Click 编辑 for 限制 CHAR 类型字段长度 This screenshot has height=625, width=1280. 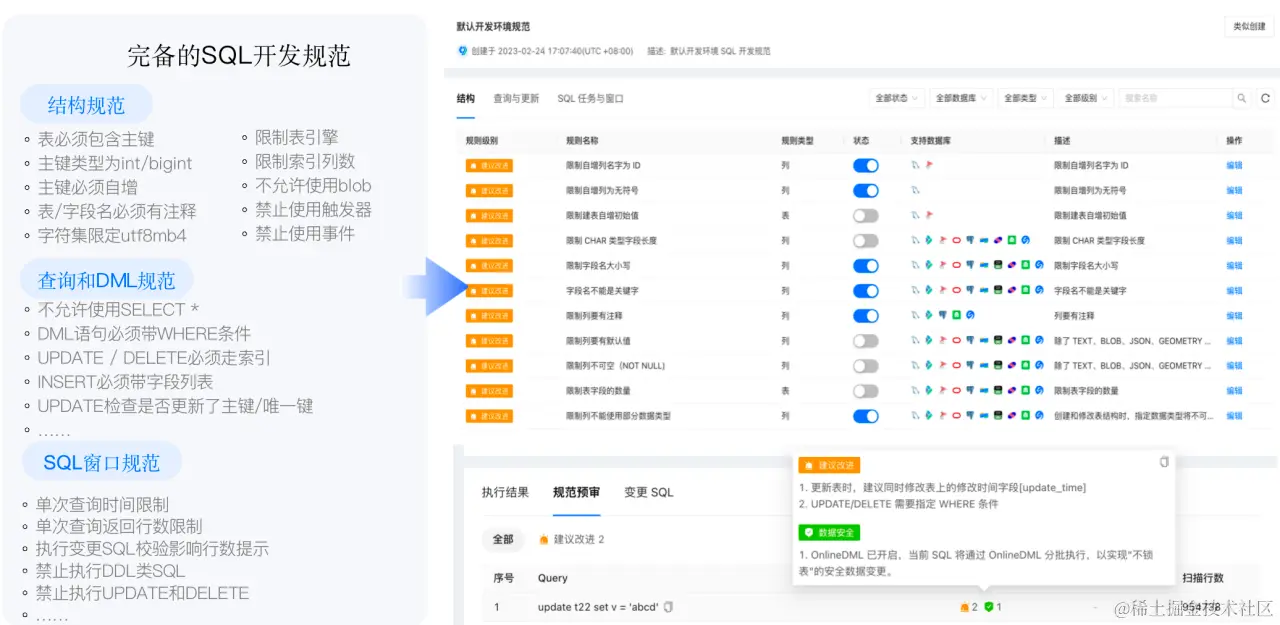tap(1234, 240)
